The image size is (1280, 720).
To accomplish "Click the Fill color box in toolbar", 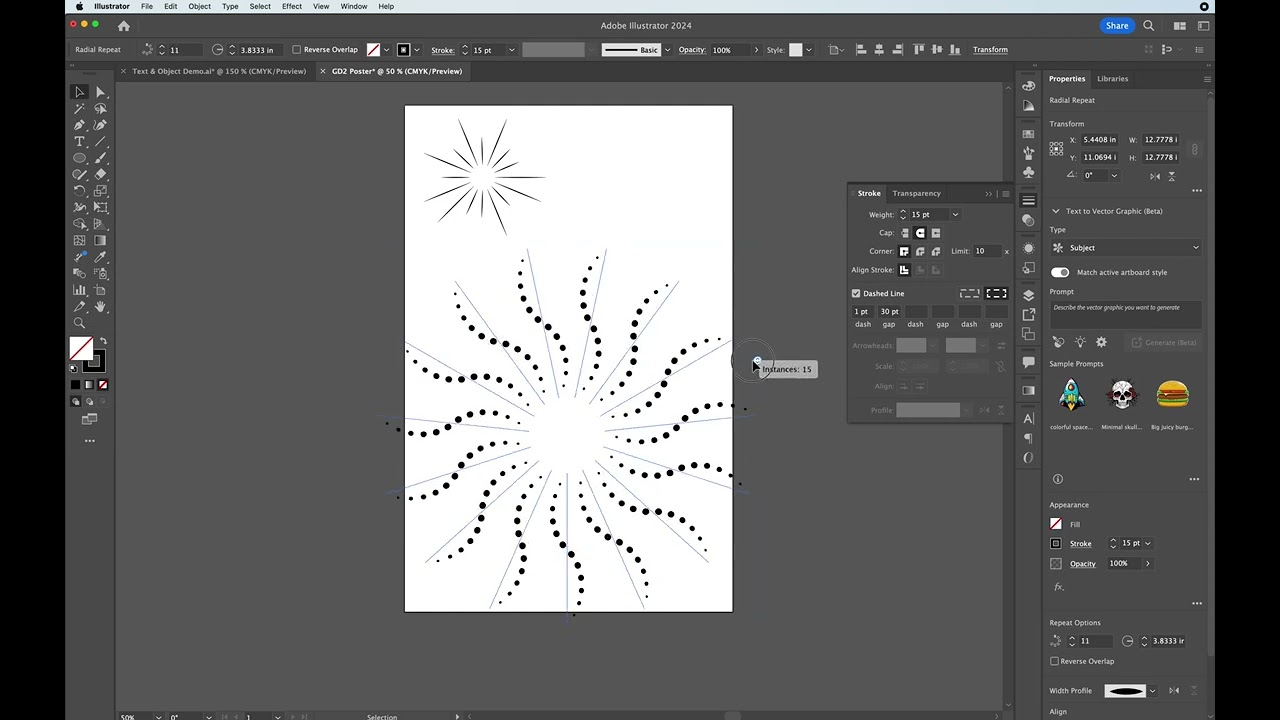I will (x=81, y=348).
